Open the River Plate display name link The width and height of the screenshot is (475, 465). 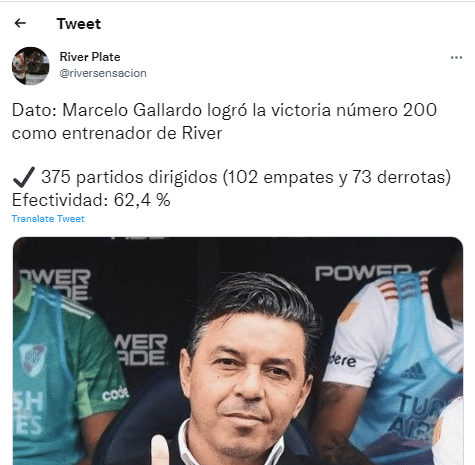(x=90, y=57)
